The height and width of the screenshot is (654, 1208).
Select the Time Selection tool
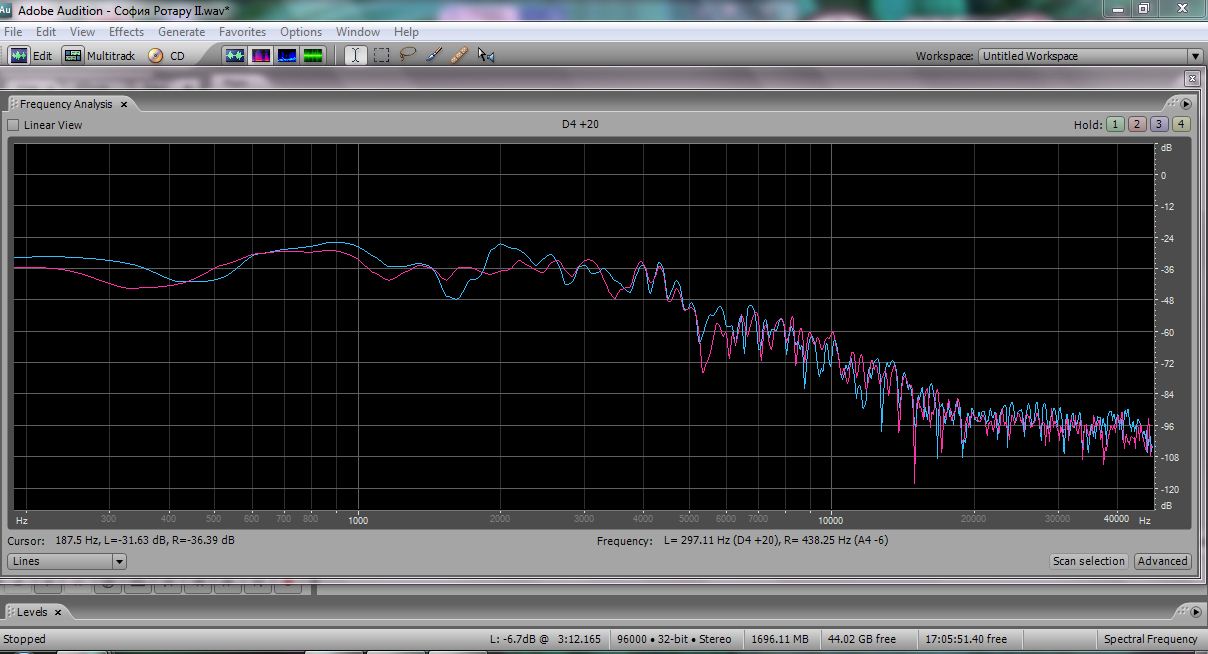[355, 56]
